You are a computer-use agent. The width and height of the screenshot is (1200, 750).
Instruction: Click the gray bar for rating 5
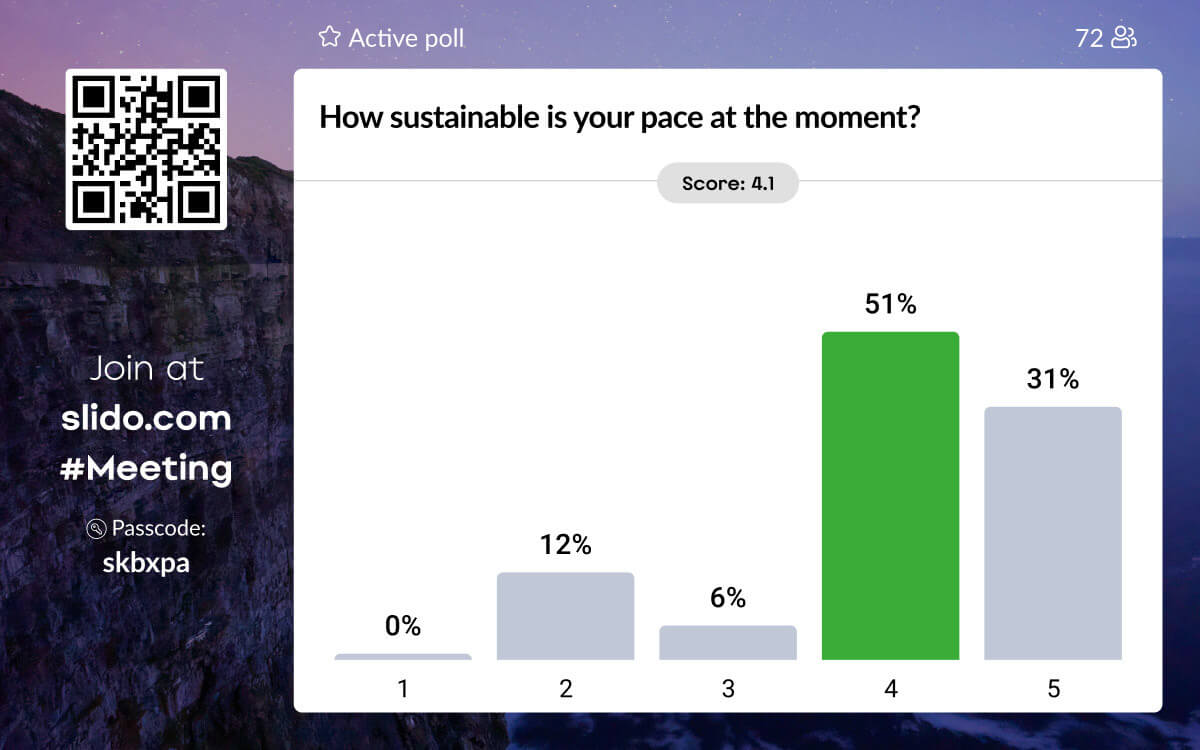pos(1053,533)
